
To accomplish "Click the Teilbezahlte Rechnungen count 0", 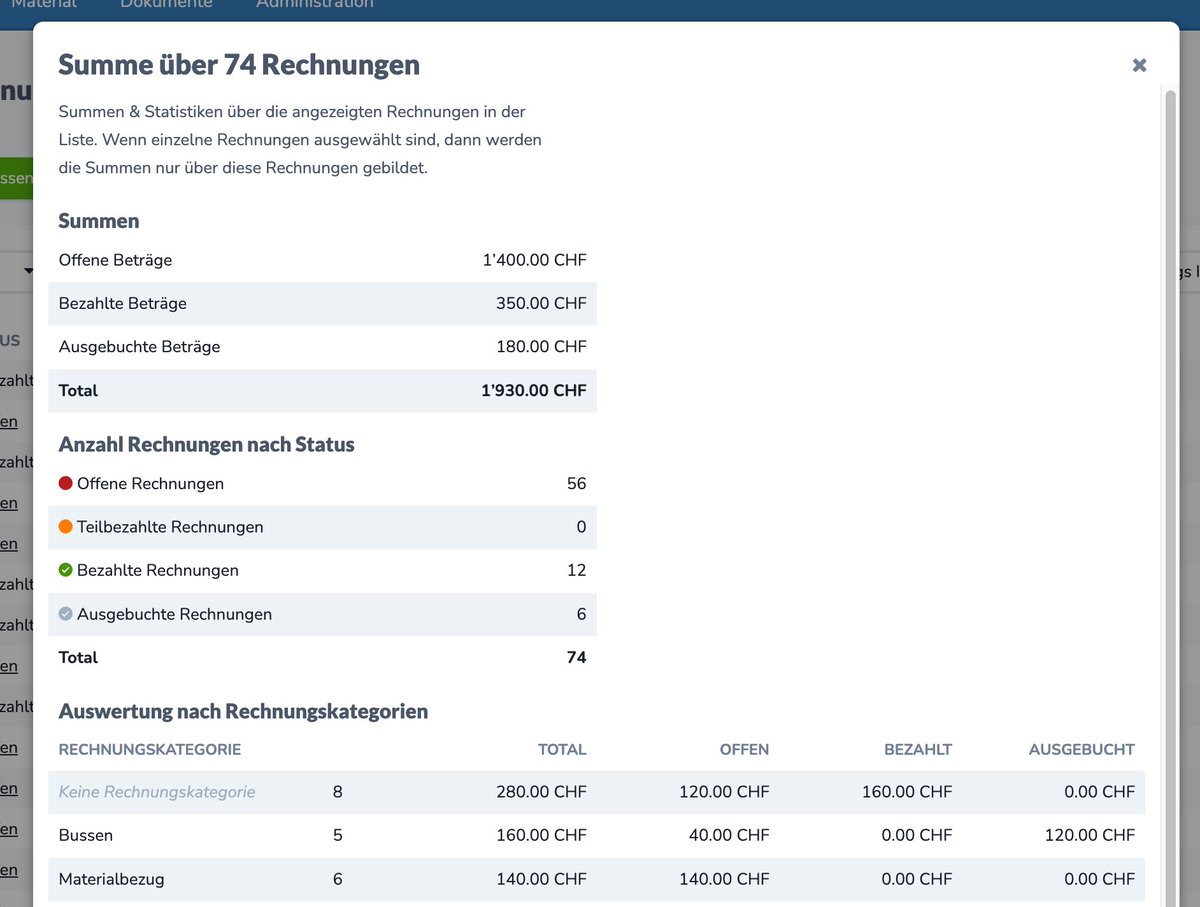I will [x=581, y=527].
